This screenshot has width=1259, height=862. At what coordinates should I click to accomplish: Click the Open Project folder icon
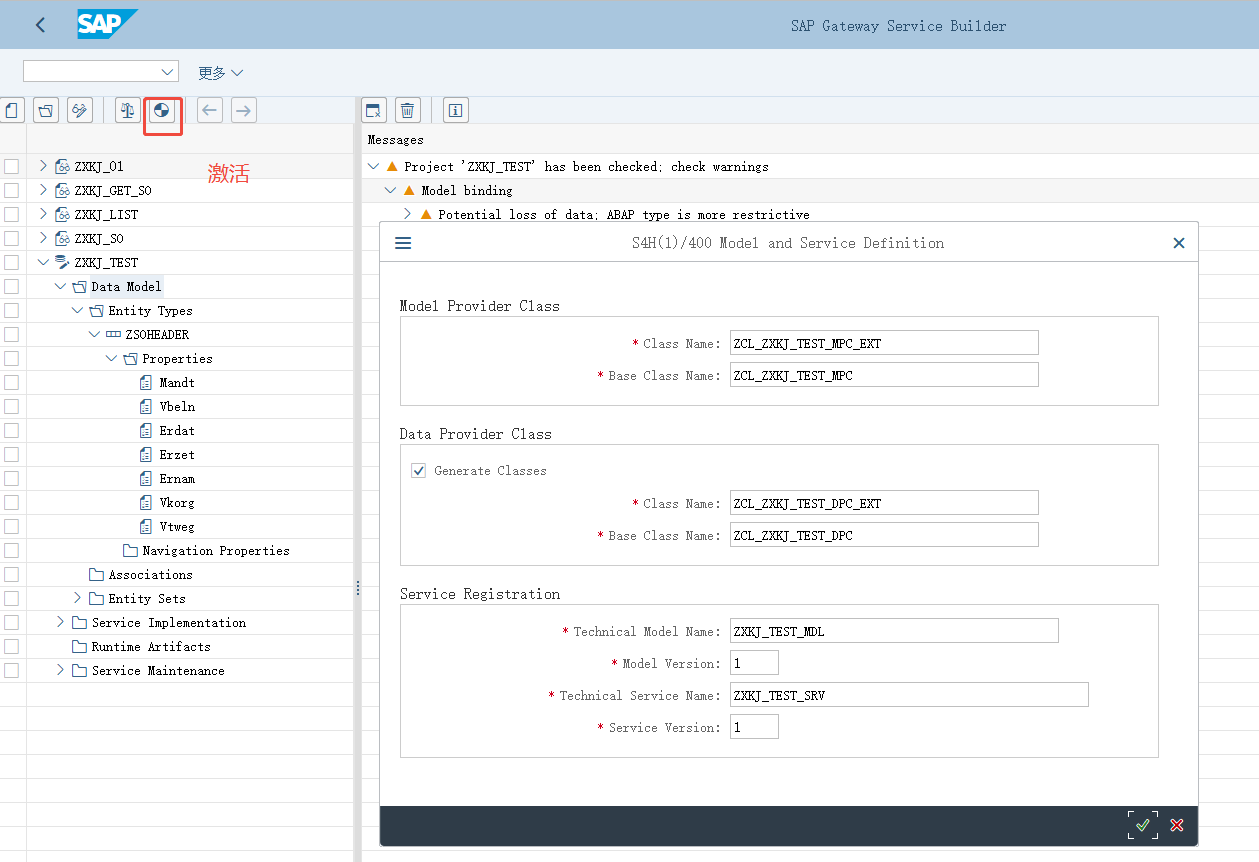coord(46,110)
